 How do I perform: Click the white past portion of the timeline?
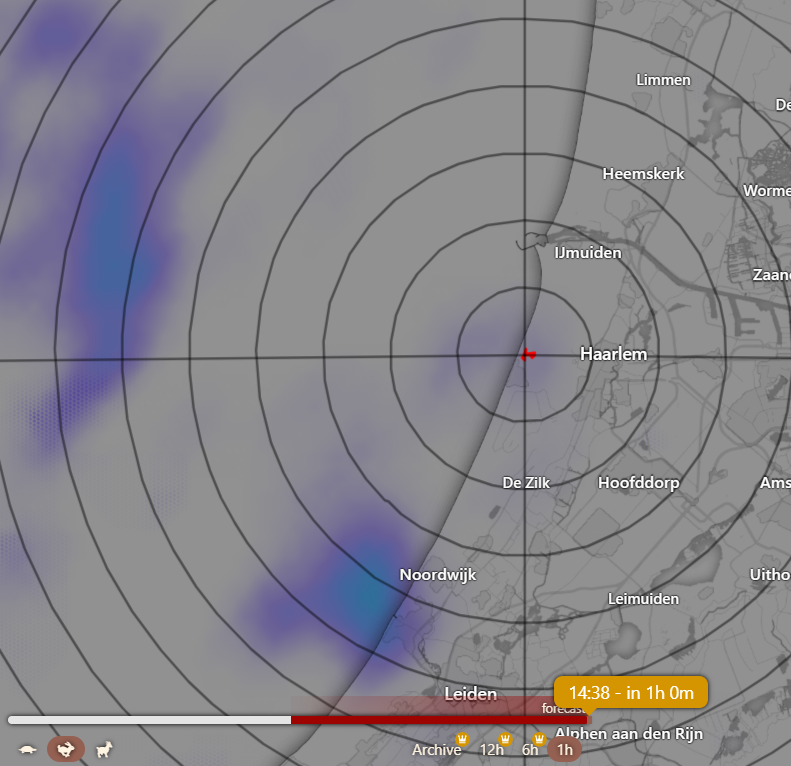tap(149, 720)
